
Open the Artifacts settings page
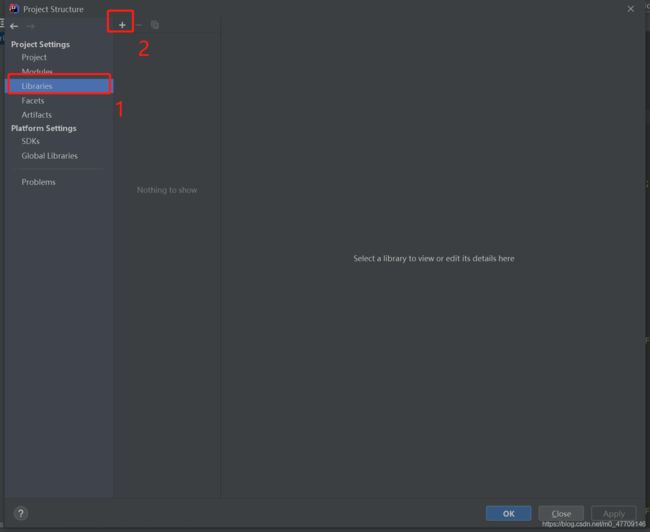[36, 115]
